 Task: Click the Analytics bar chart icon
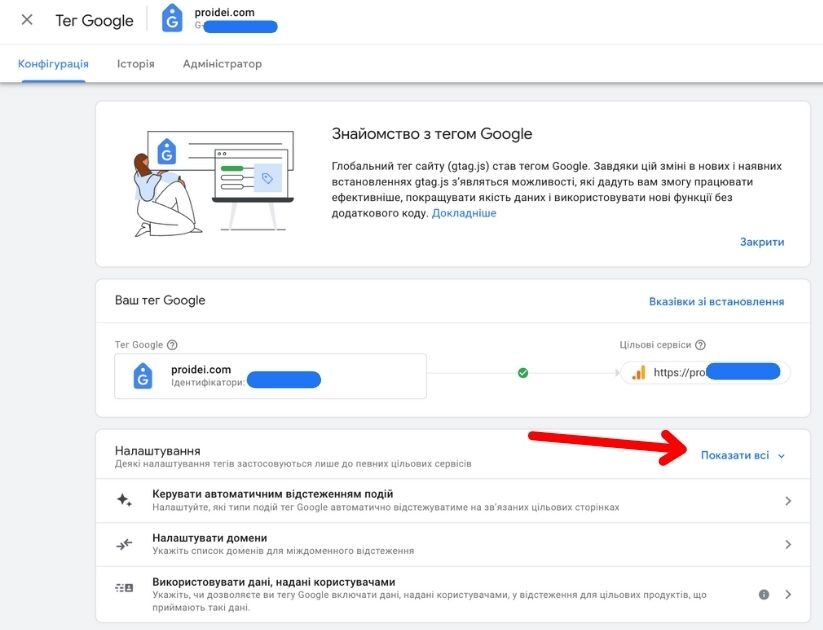tap(639, 373)
